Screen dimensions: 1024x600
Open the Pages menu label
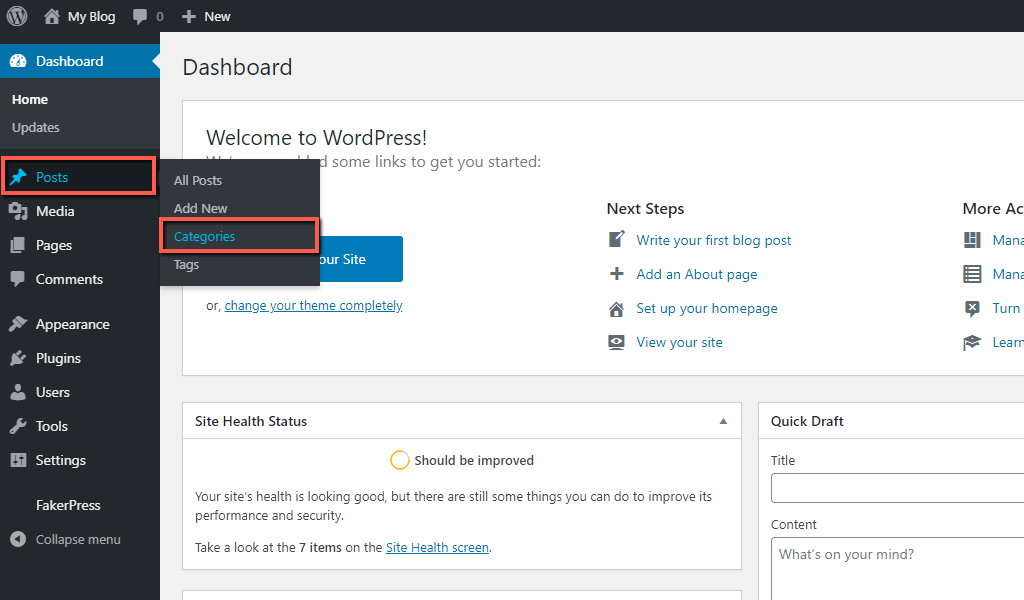54,245
